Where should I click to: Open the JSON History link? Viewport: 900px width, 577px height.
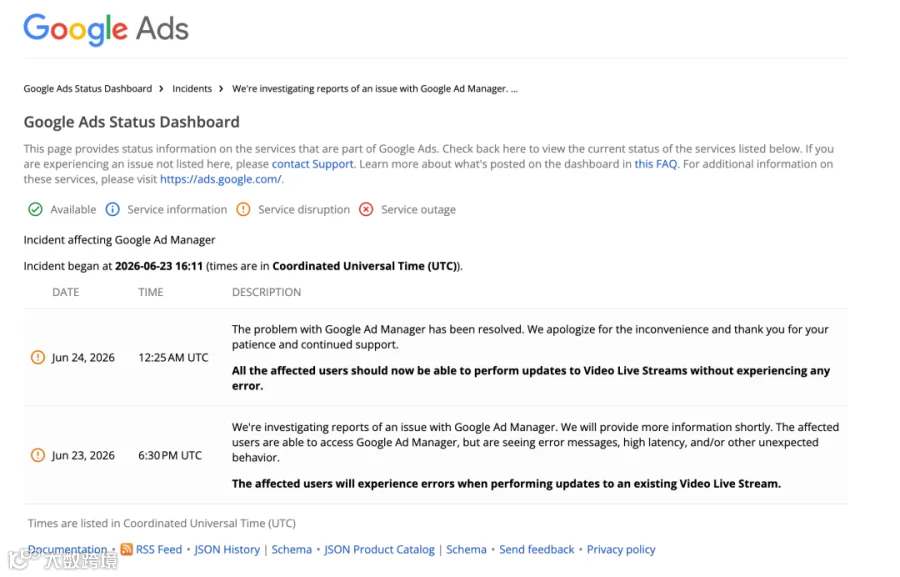(x=227, y=549)
